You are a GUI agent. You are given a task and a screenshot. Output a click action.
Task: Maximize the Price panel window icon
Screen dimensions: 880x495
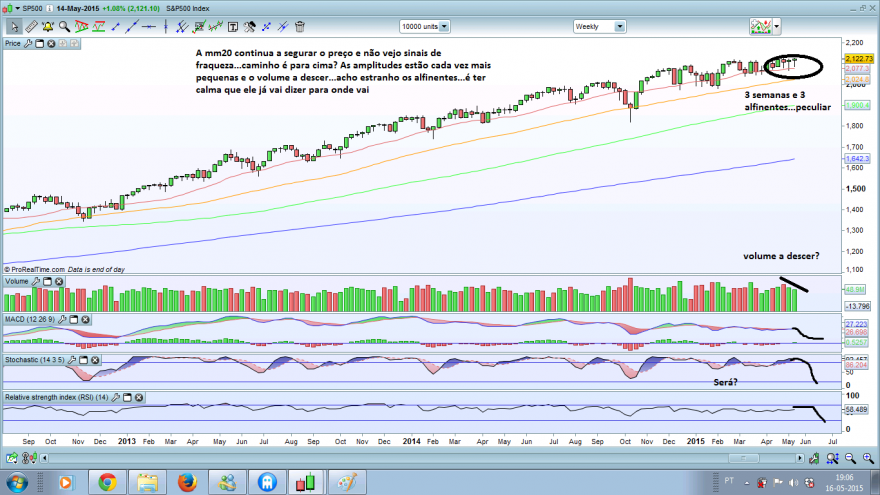(39, 43)
